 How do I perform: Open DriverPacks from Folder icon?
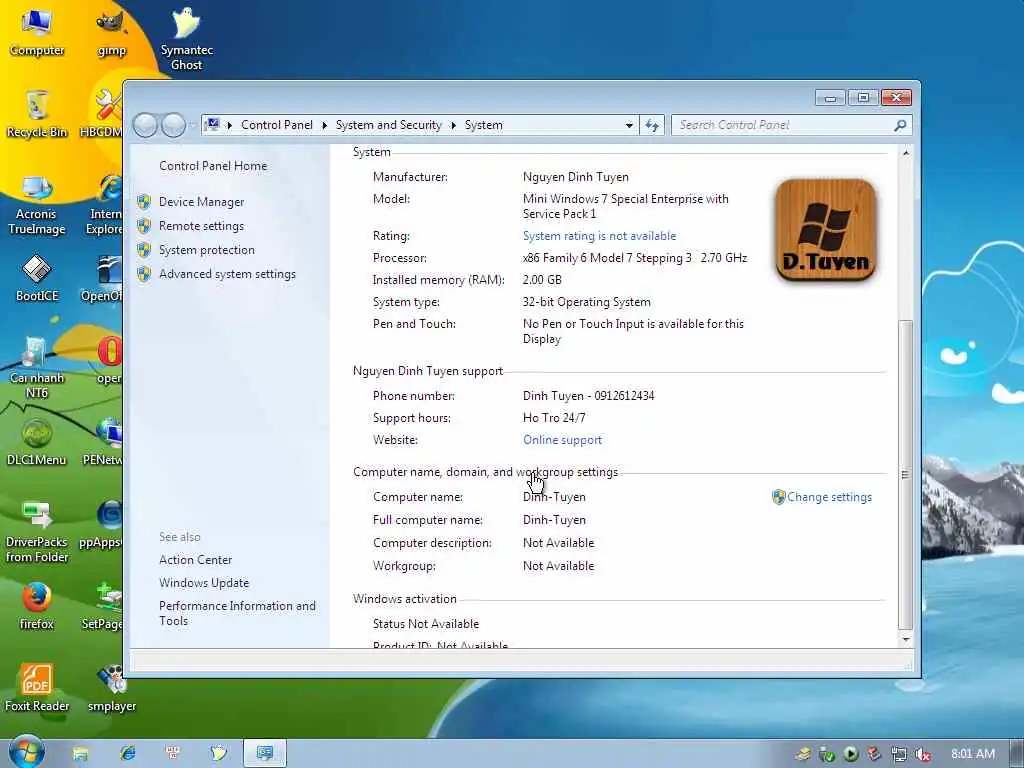[37, 532]
